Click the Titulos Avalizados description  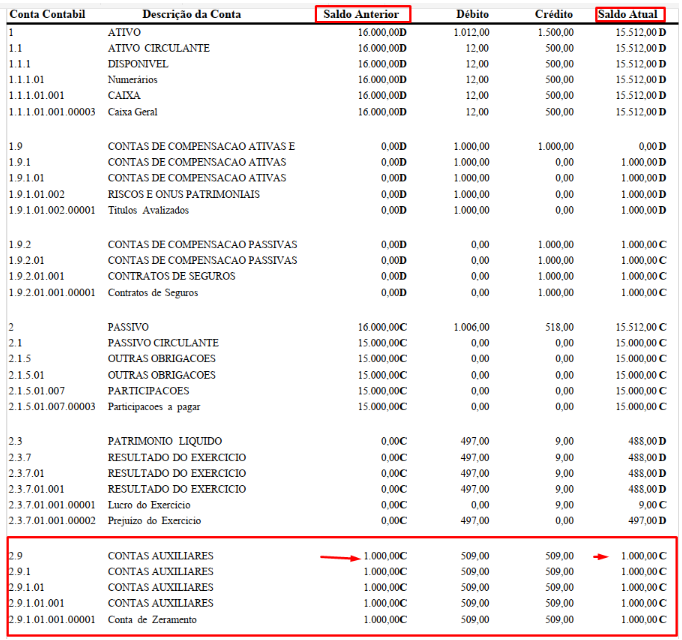(x=148, y=211)
